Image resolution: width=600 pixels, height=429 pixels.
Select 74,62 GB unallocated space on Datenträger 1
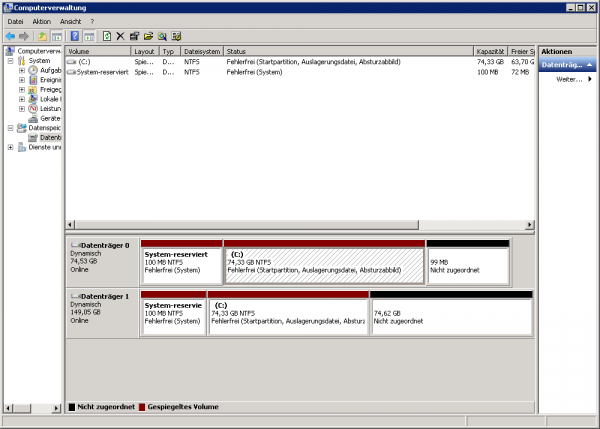coord(450,316)
